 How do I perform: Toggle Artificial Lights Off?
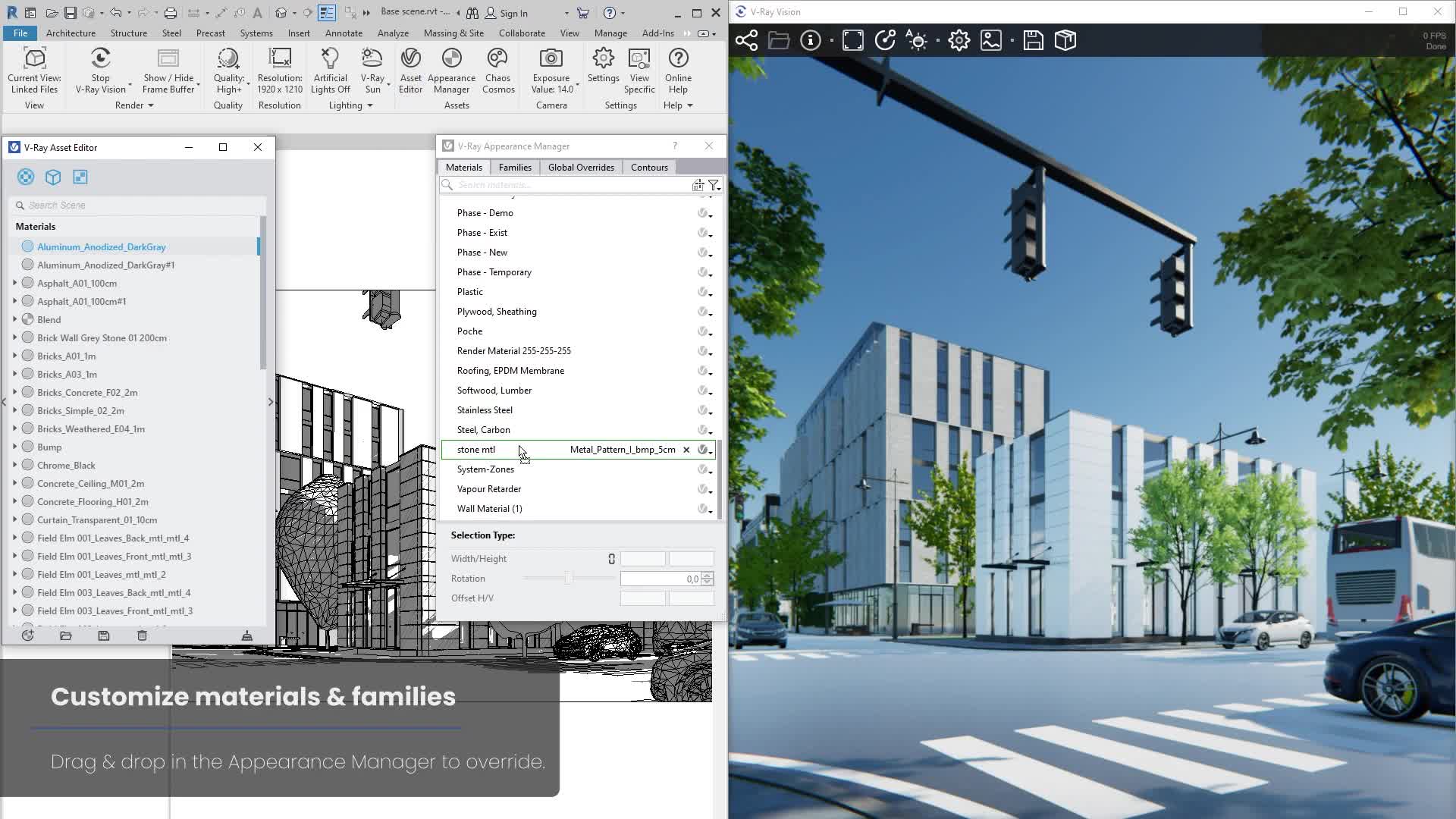point(330,71)
